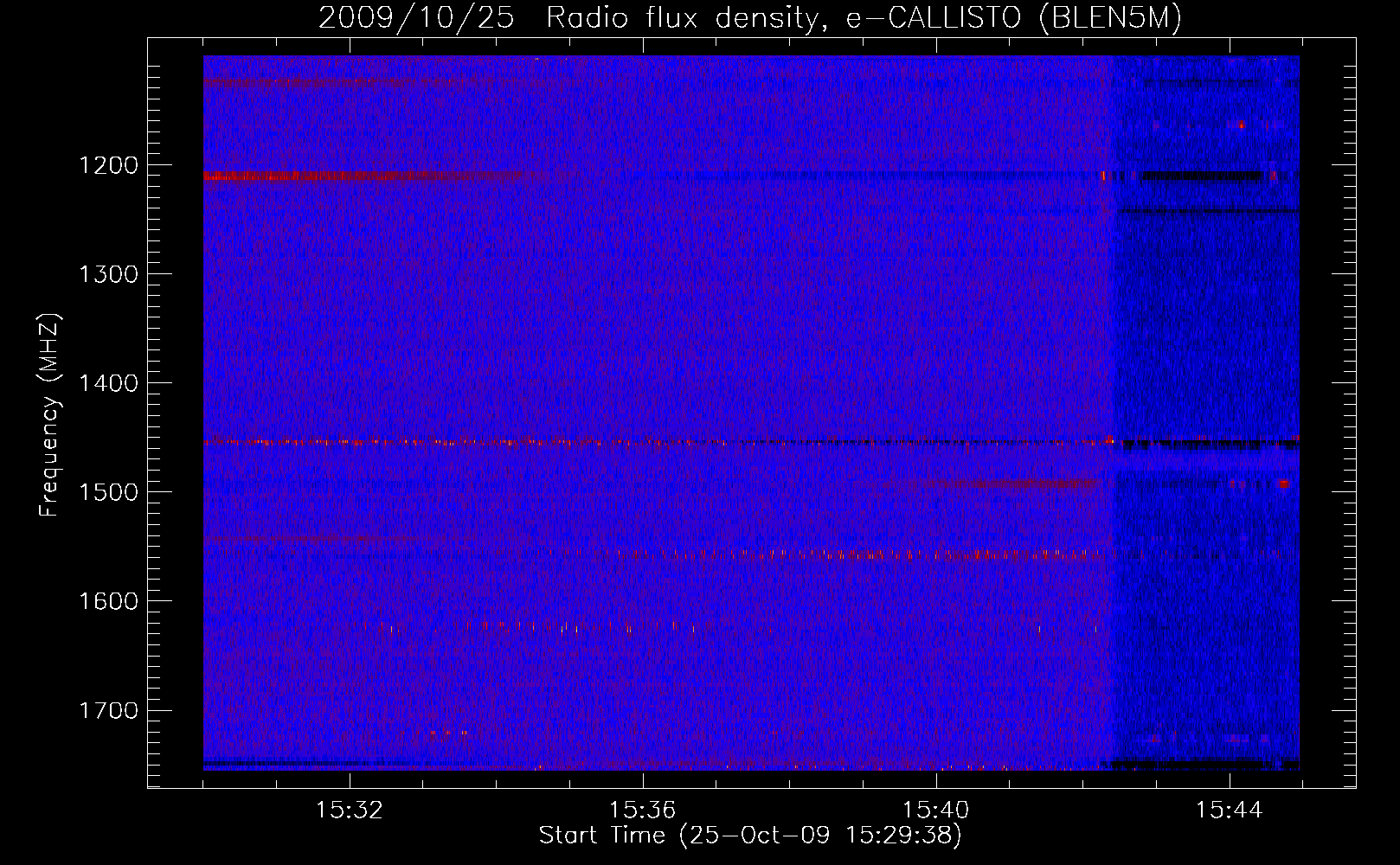The width and height of the screenshot is (1400, 865).
Task: Click the 15:40 time axis label
Action: pos(935,811)
